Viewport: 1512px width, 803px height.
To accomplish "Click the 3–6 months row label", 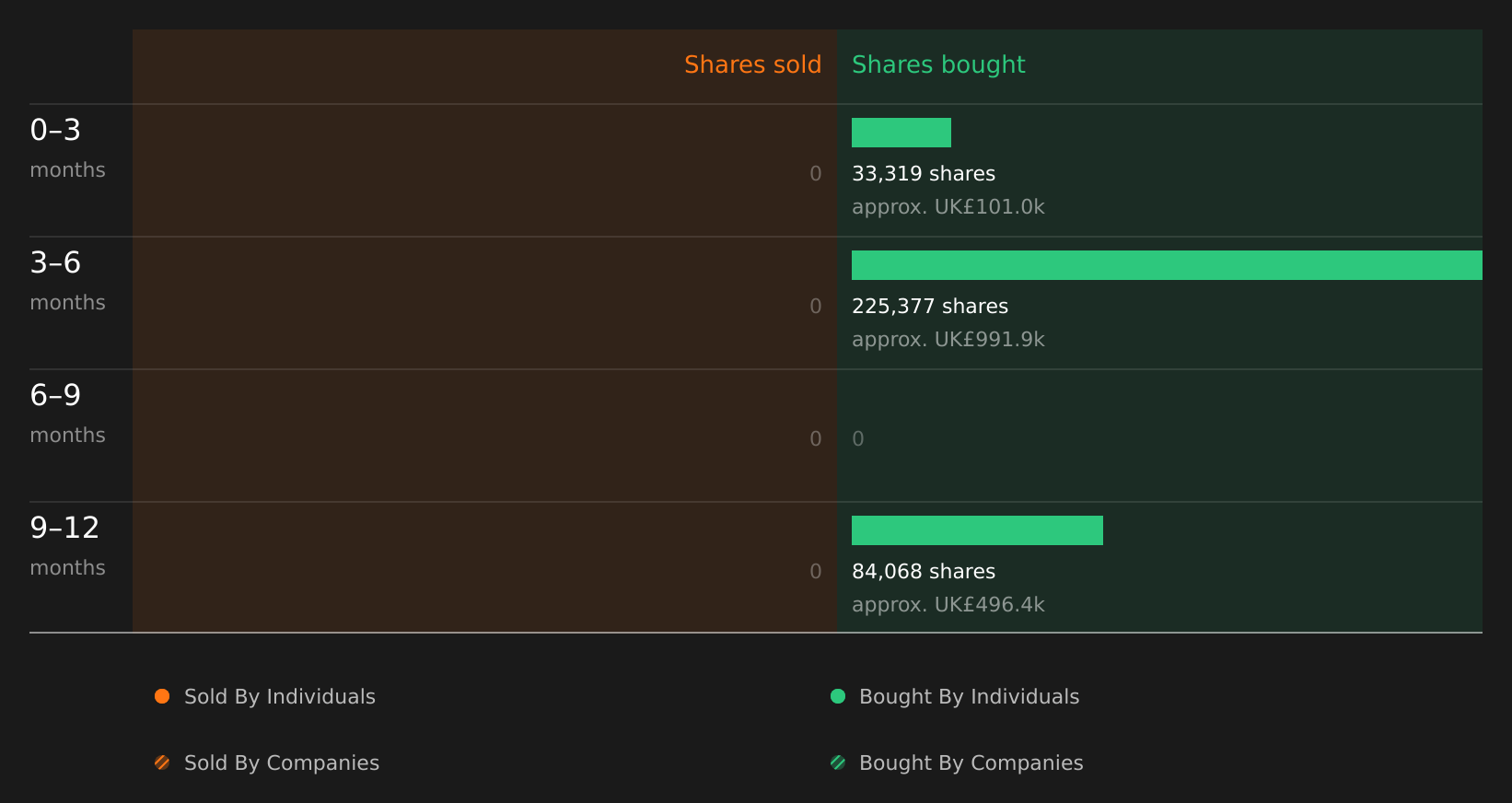I will pyautogui.click(x=67, y=281).
